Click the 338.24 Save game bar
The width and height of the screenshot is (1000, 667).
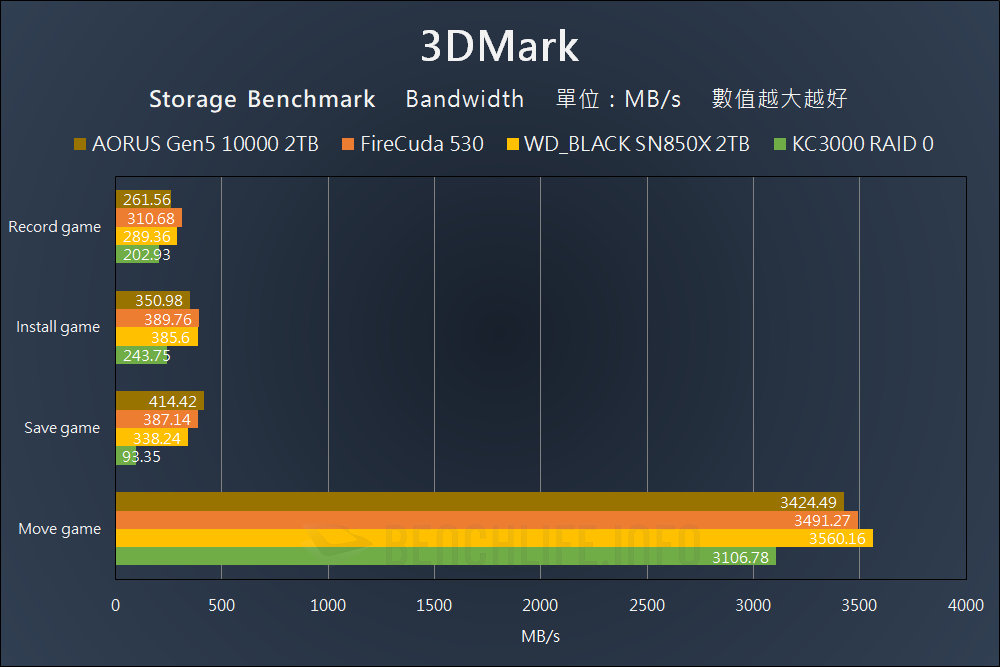(152, 437)
